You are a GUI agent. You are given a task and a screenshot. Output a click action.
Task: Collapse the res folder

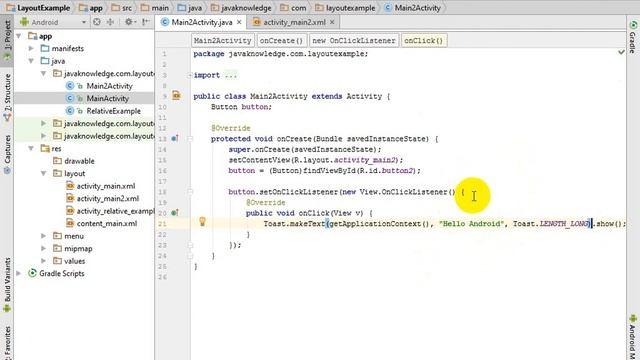point(31,149)
